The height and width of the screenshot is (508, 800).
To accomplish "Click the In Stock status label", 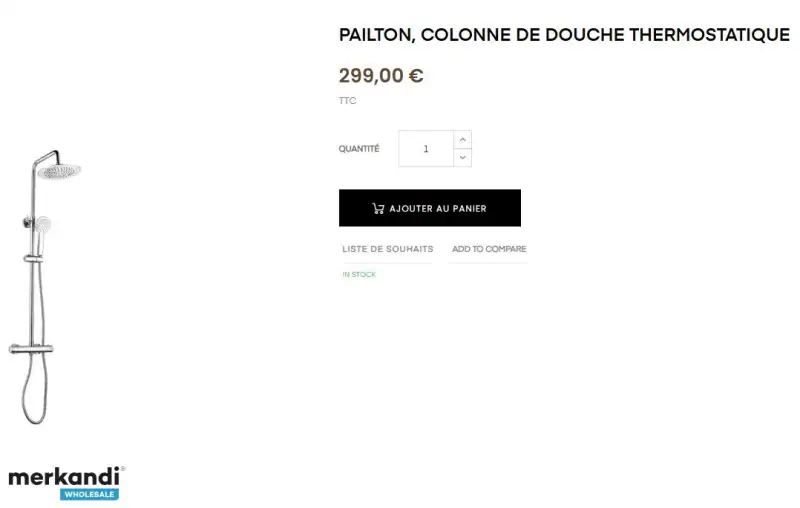I will (359, 274).
